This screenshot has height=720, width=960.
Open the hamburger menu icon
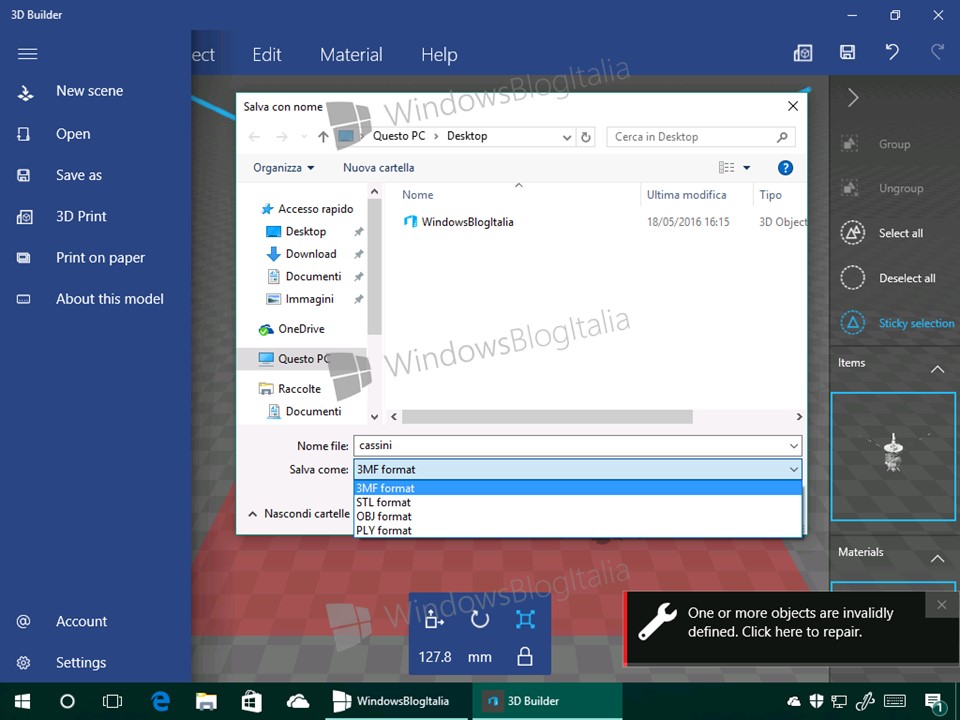tap(28, 54)
